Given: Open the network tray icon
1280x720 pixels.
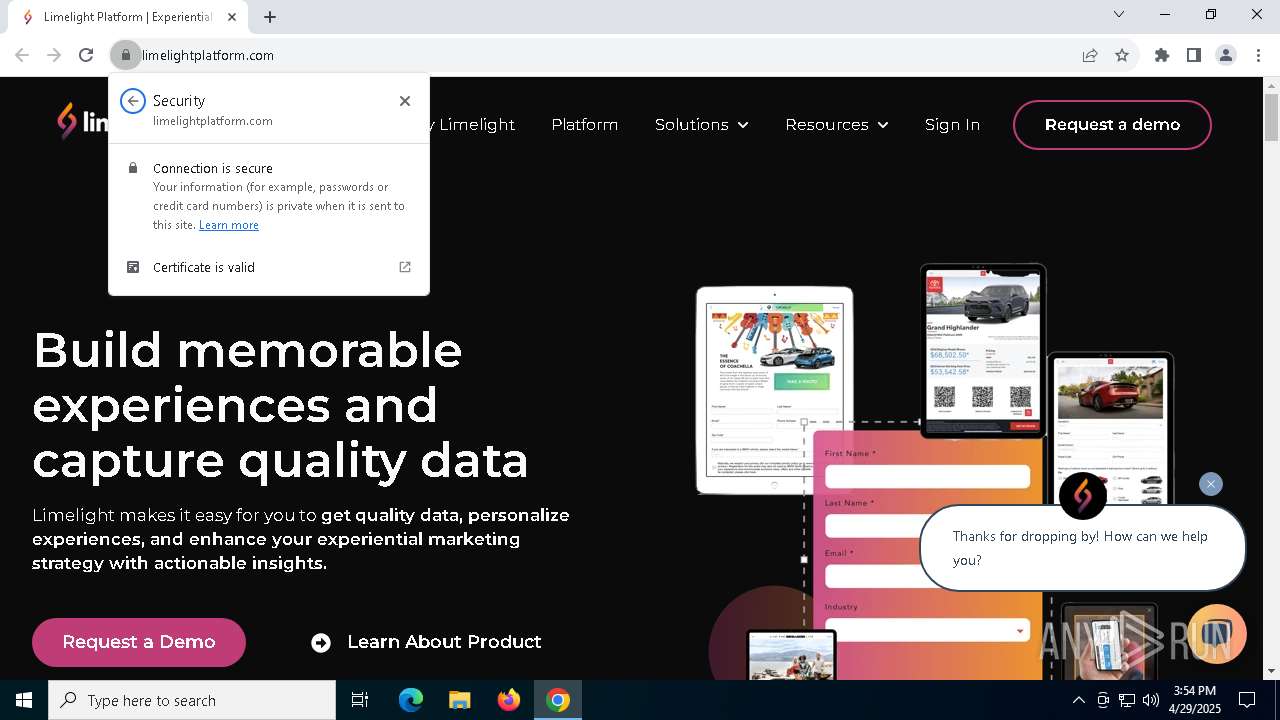Looking at the screenshot, I should tap(1127, 700).
